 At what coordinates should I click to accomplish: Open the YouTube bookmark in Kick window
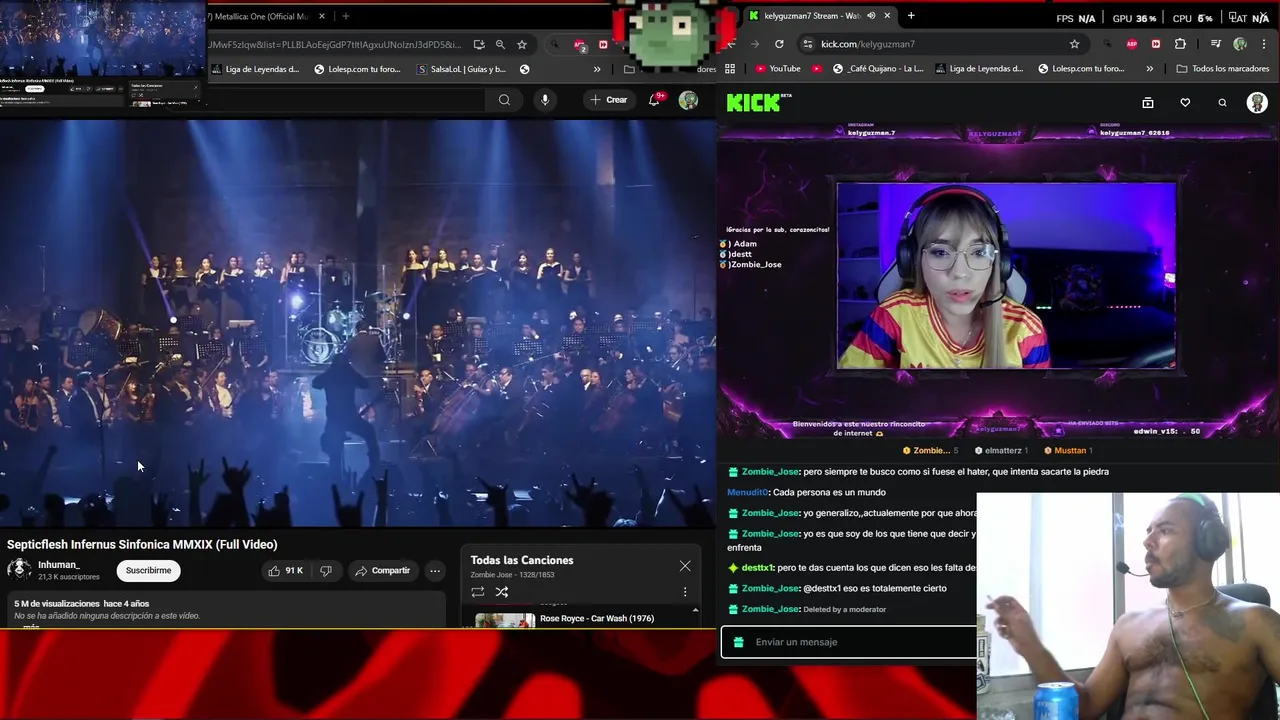coord(778,69)
